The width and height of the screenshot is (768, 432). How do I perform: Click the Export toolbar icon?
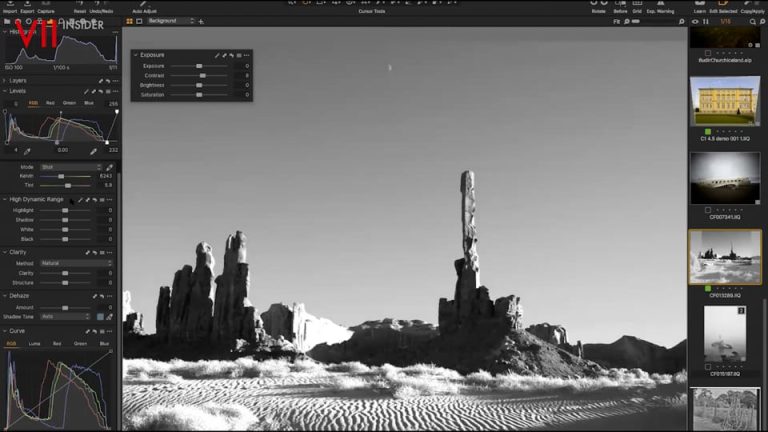(x=27, y=4)
